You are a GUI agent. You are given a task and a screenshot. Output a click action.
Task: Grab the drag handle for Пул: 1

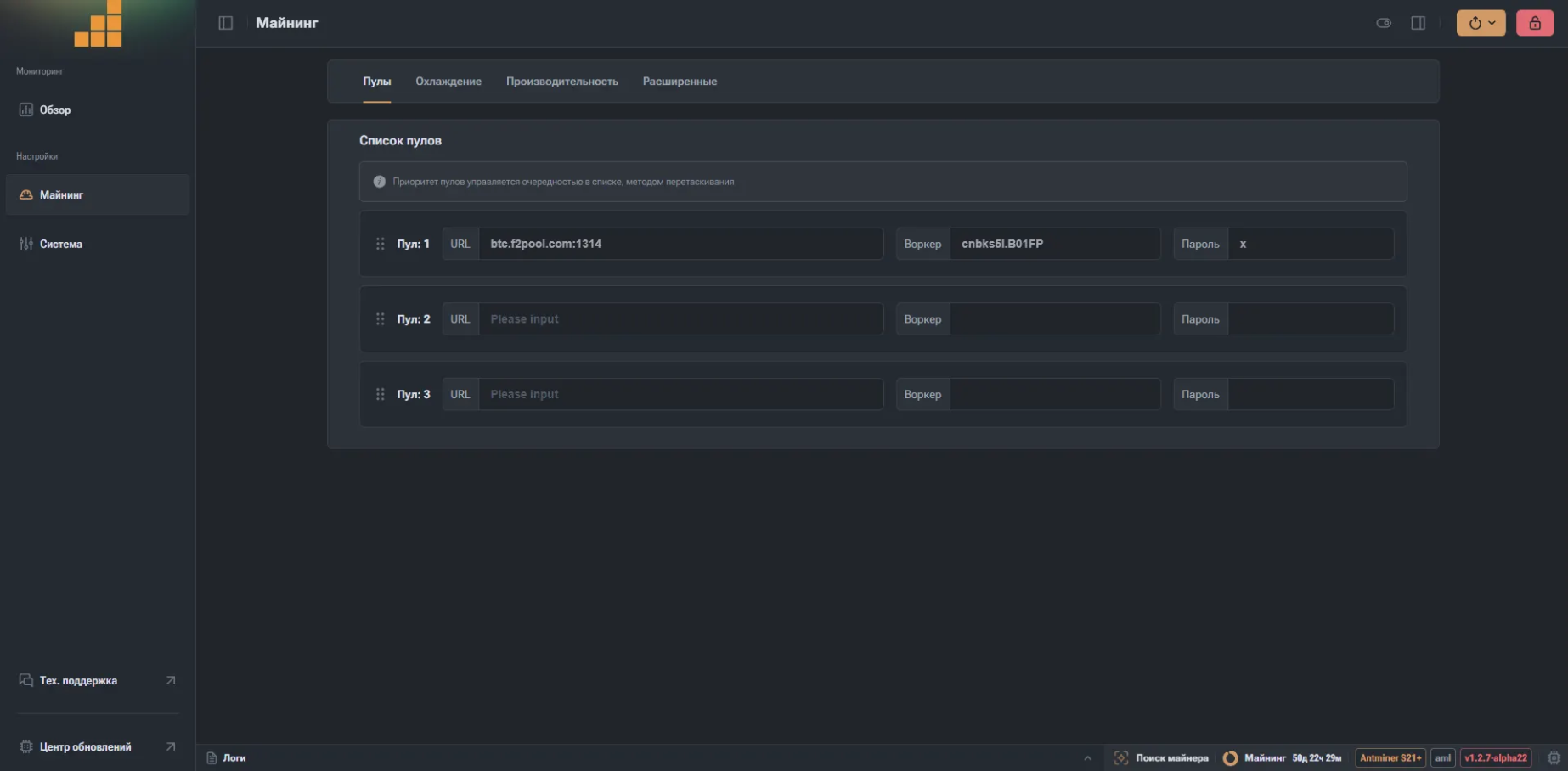(x=380, y=244)
